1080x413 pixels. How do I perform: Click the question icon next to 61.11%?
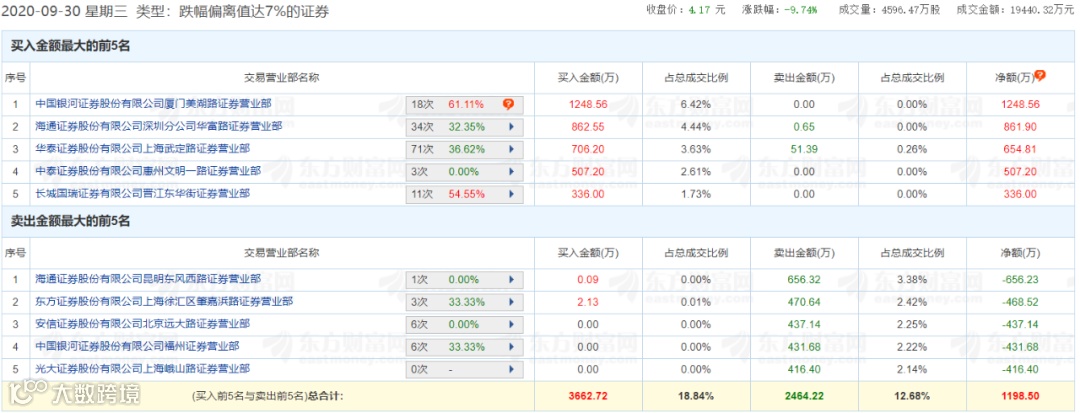(508, 105)
